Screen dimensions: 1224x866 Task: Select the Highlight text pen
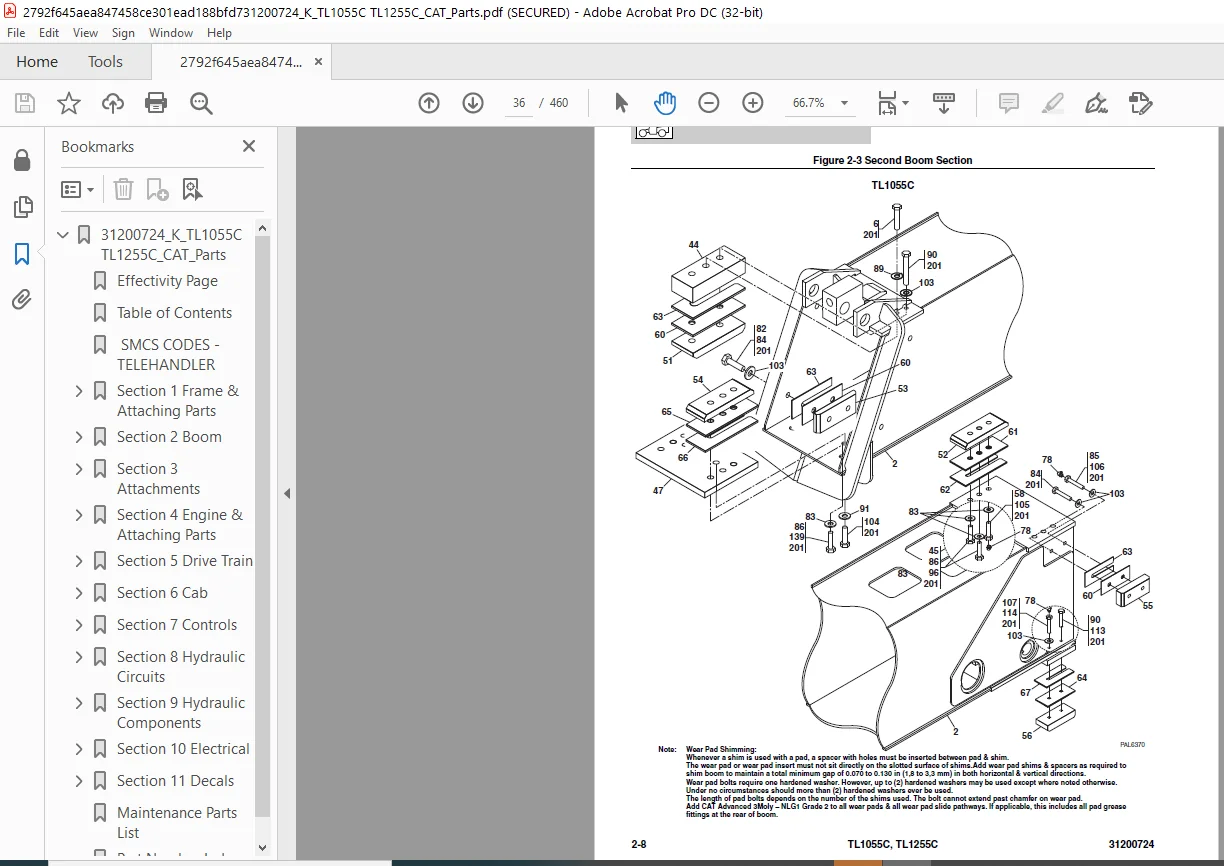click(x=1052, y=103)
